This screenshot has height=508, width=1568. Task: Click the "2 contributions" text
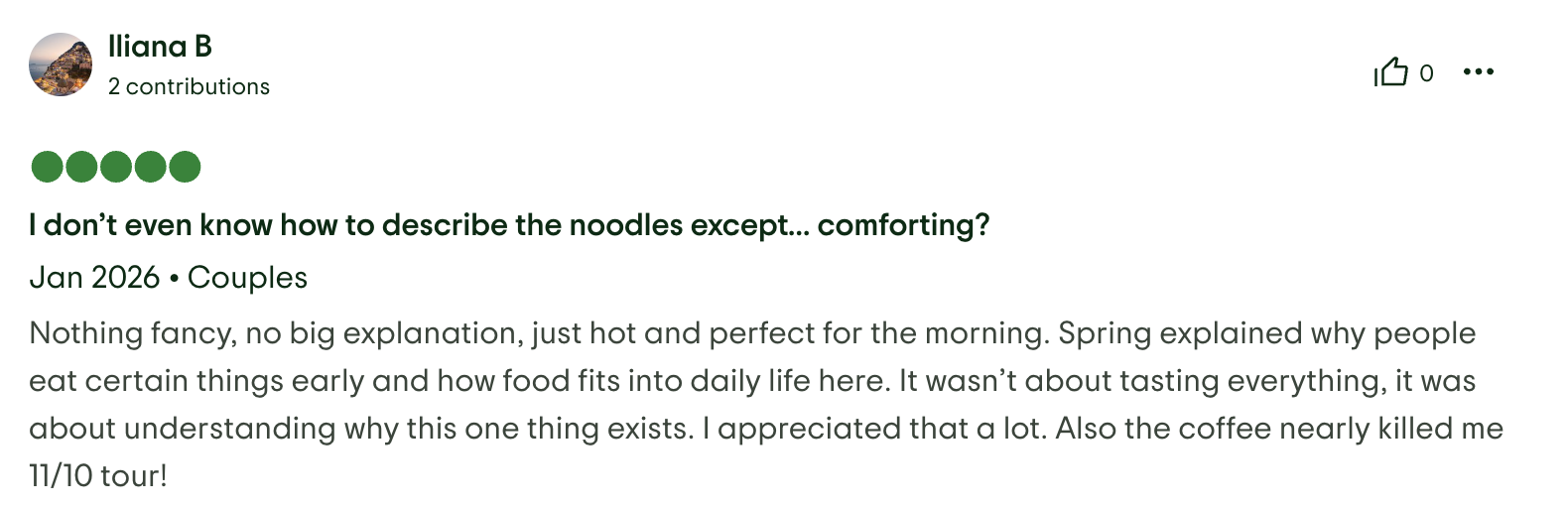(189, 87)
